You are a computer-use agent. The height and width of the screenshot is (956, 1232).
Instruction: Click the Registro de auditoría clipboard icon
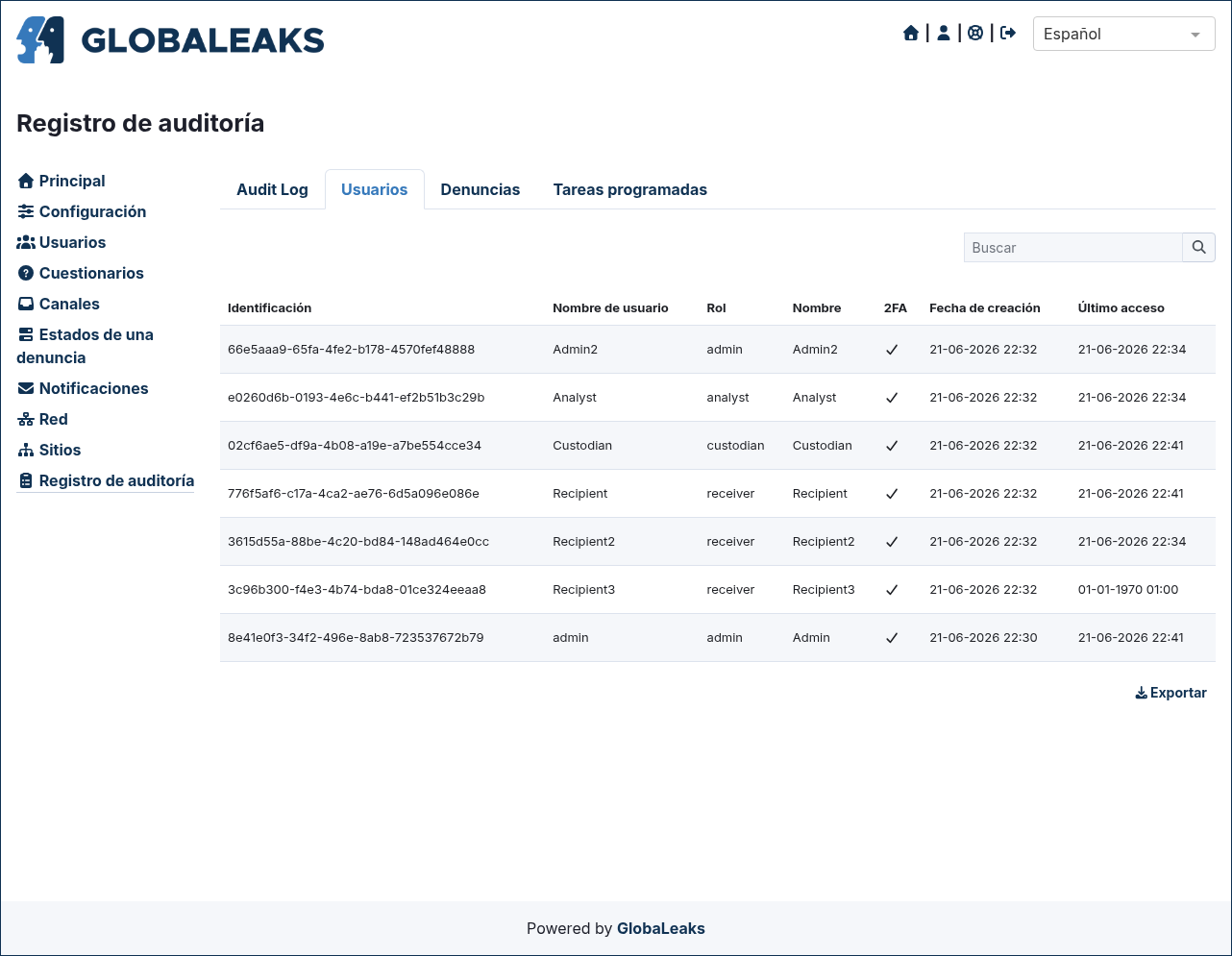click(26, 480)
